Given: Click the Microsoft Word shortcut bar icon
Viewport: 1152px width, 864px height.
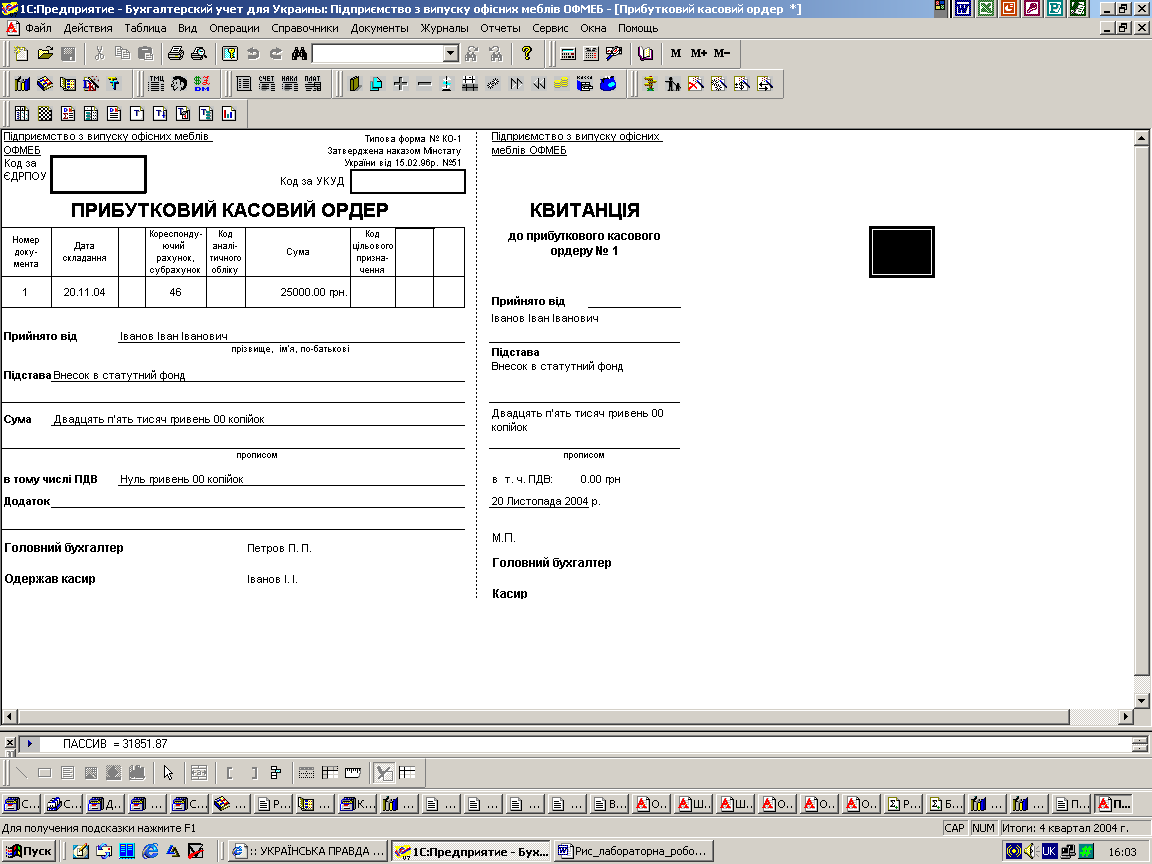Looking at the screenshot, I should 963,8.
